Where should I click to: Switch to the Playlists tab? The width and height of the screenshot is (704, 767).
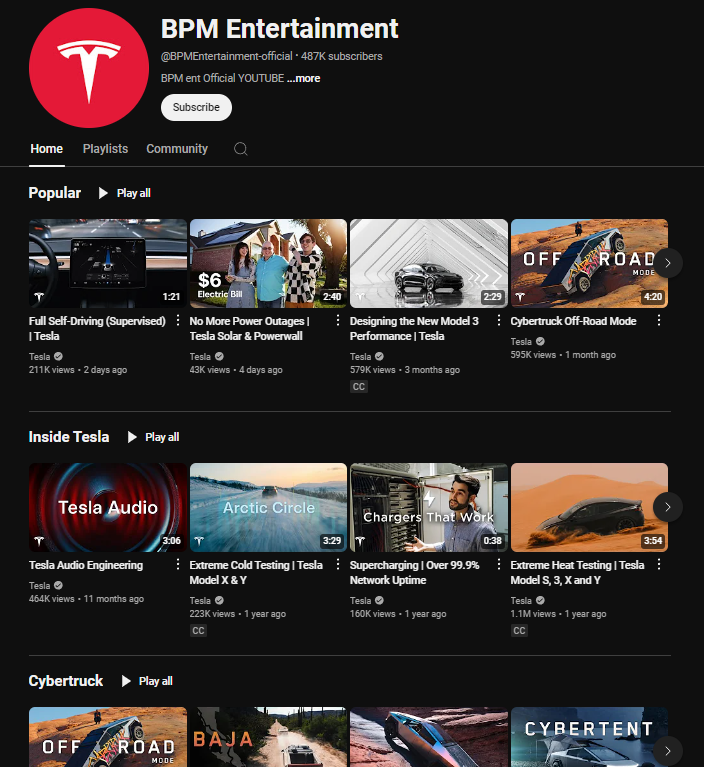coord(105,149)
